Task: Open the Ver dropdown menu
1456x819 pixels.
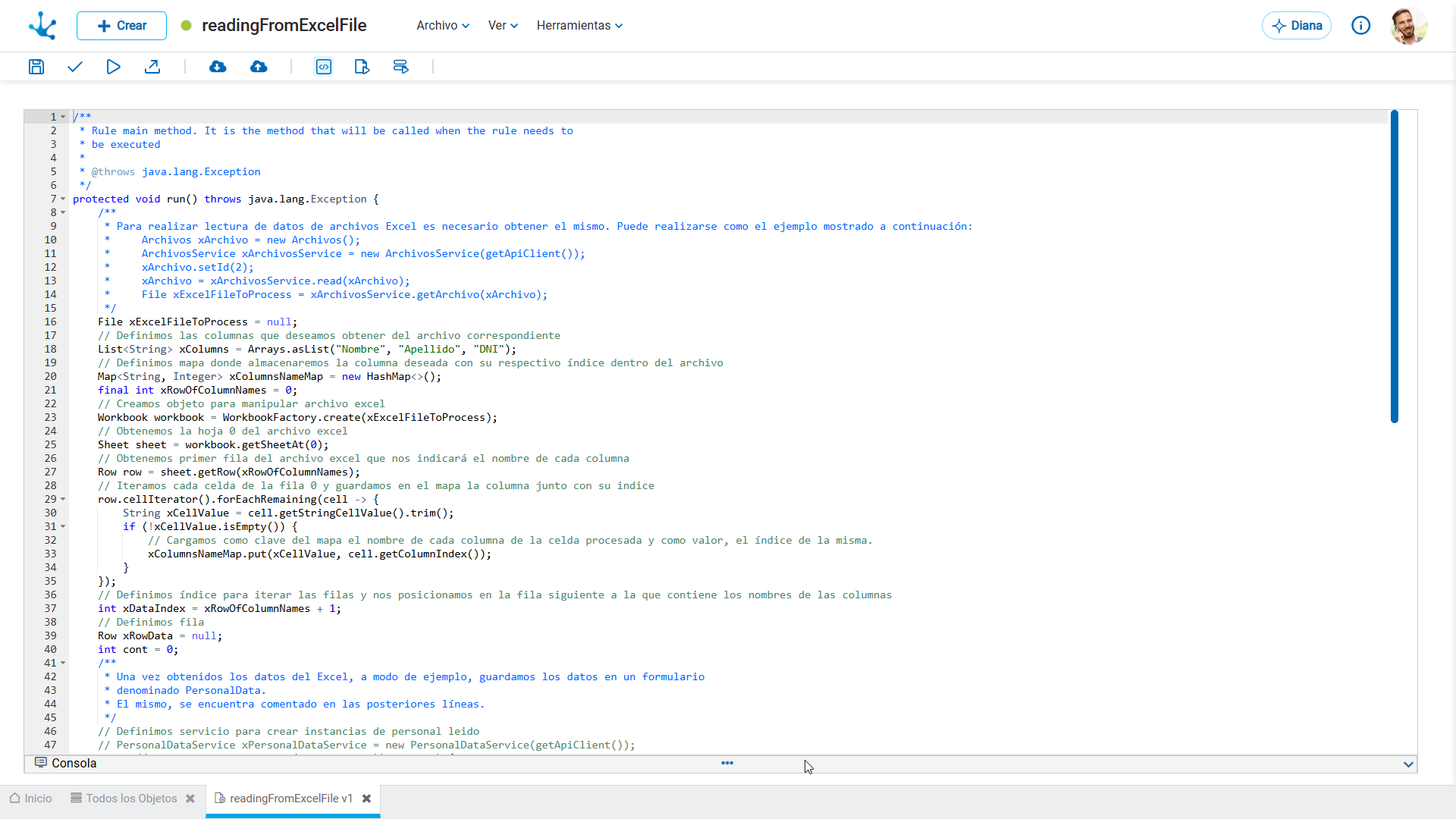Action: point(503,26)
